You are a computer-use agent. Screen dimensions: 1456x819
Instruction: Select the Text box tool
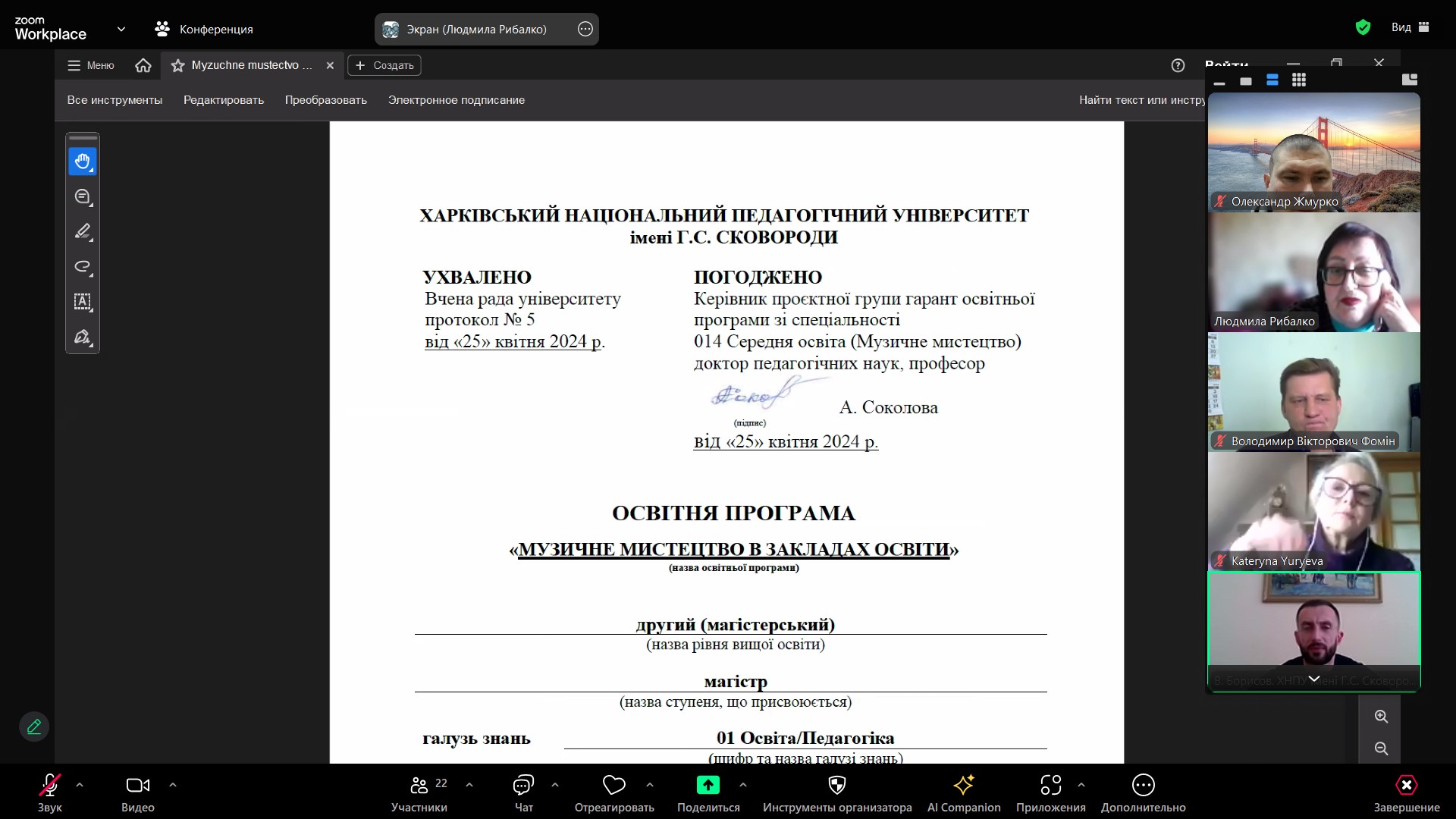83,302
